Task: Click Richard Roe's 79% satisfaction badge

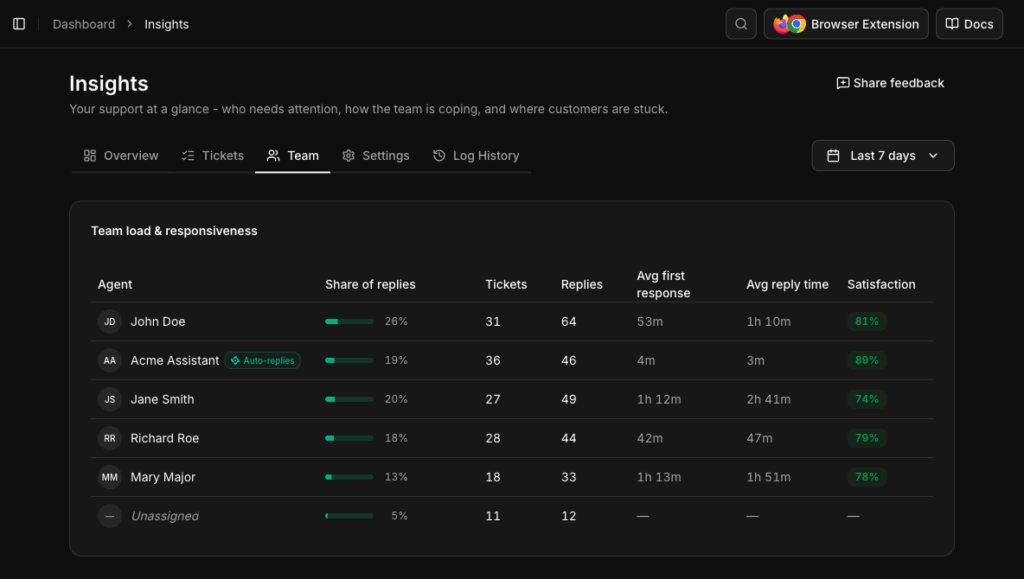Action: click(x=867, y=438)
